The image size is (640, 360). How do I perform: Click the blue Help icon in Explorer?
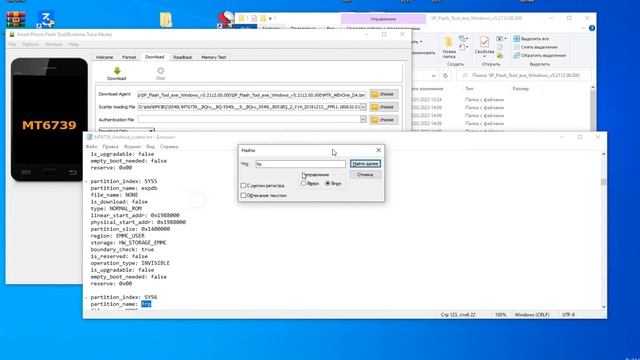(x=591, y=28)
